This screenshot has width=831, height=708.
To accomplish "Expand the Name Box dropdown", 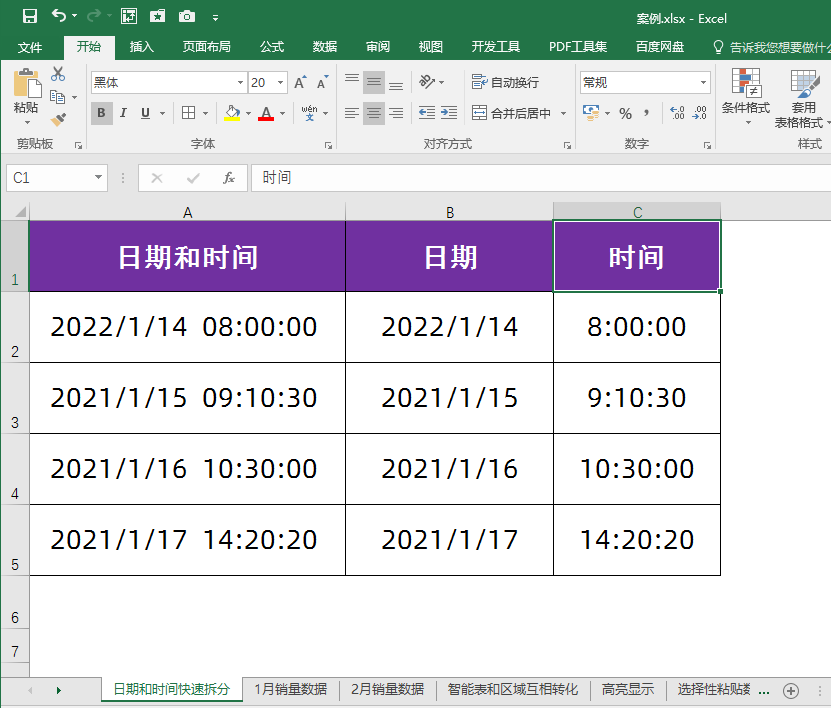I will [x=98, y=178].
